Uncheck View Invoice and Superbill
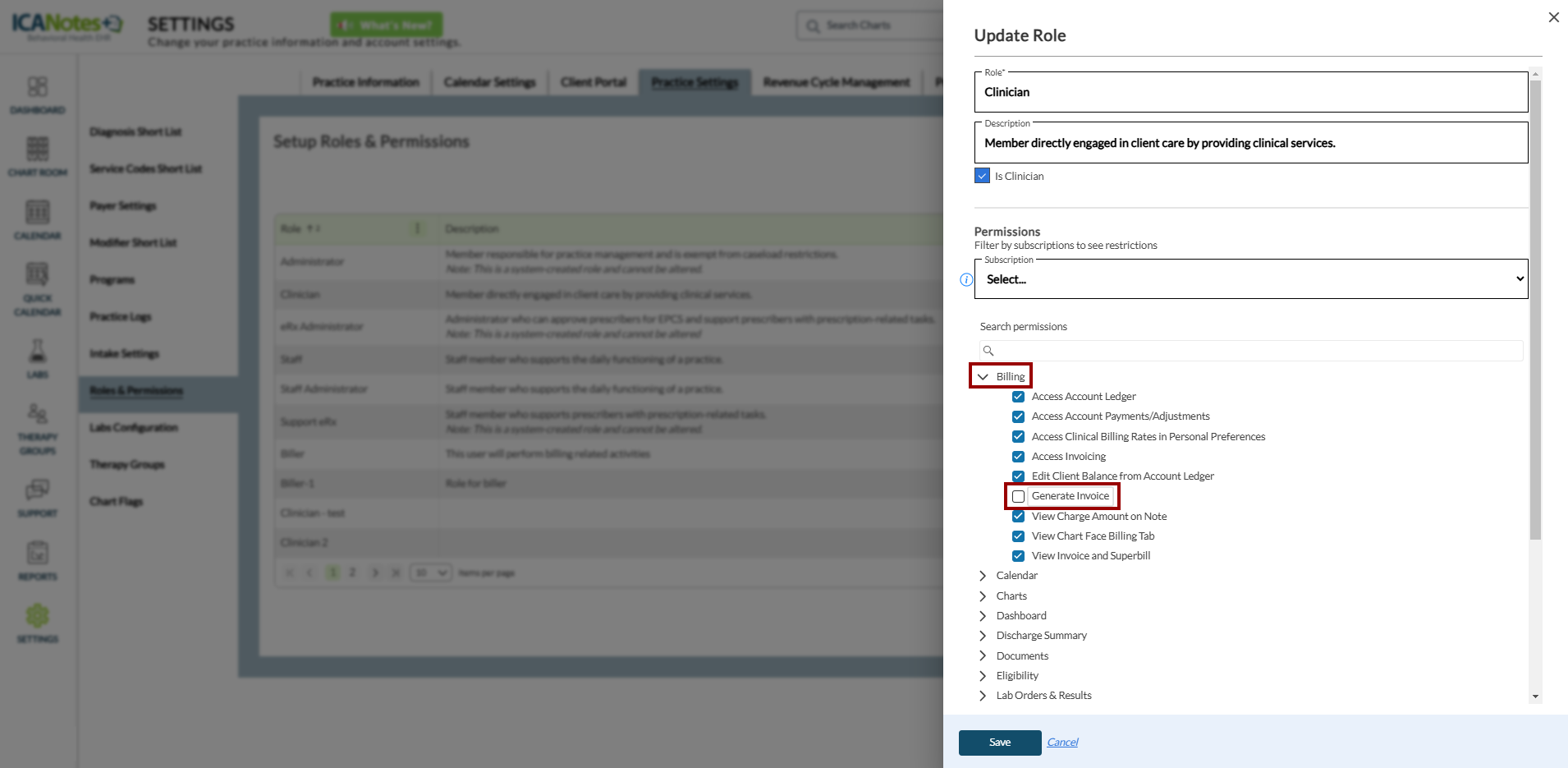Screen dimensions: 1568x768 pyautogui.click(x=1018, y=556)
